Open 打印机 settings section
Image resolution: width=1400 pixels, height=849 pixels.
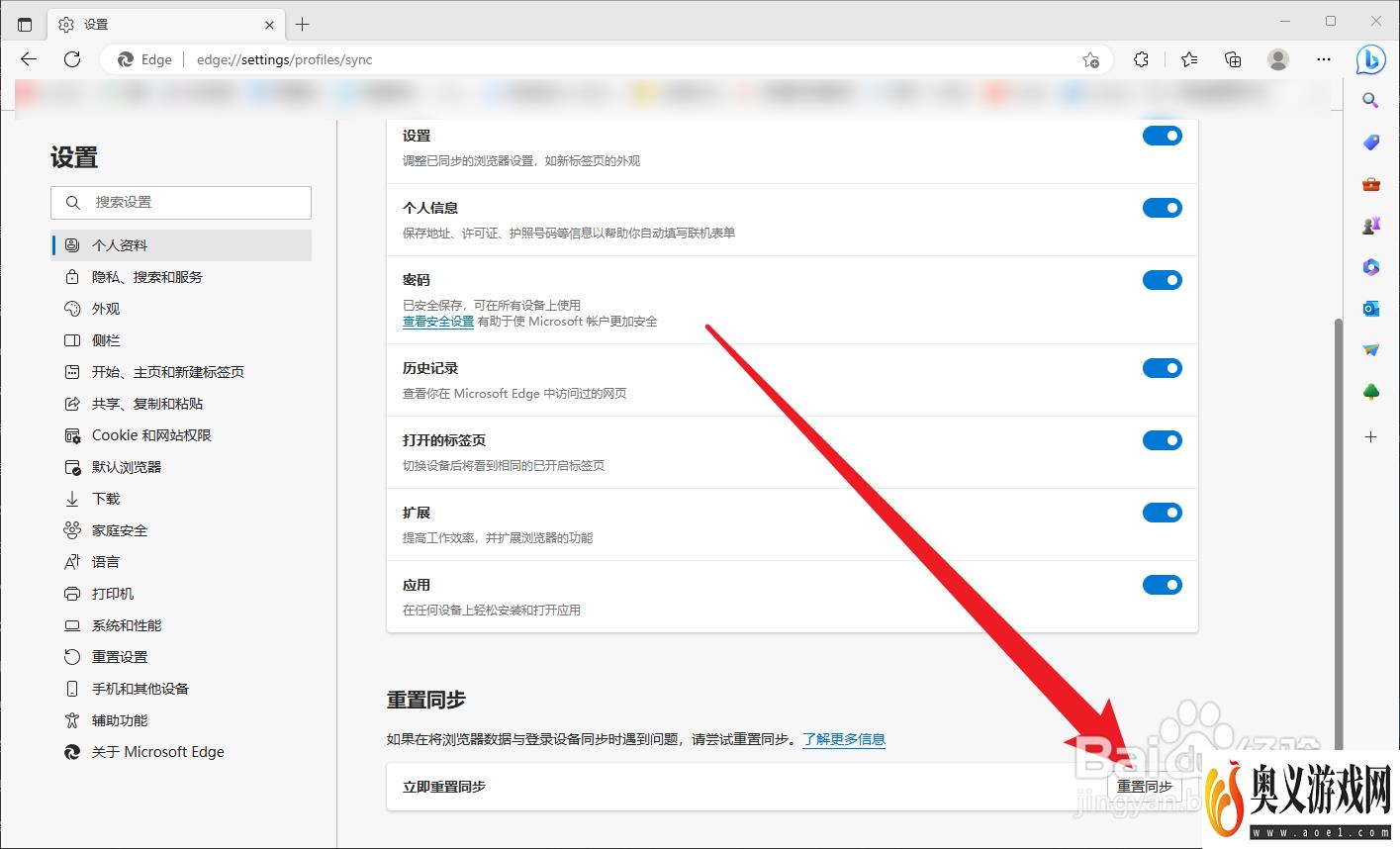181,594
